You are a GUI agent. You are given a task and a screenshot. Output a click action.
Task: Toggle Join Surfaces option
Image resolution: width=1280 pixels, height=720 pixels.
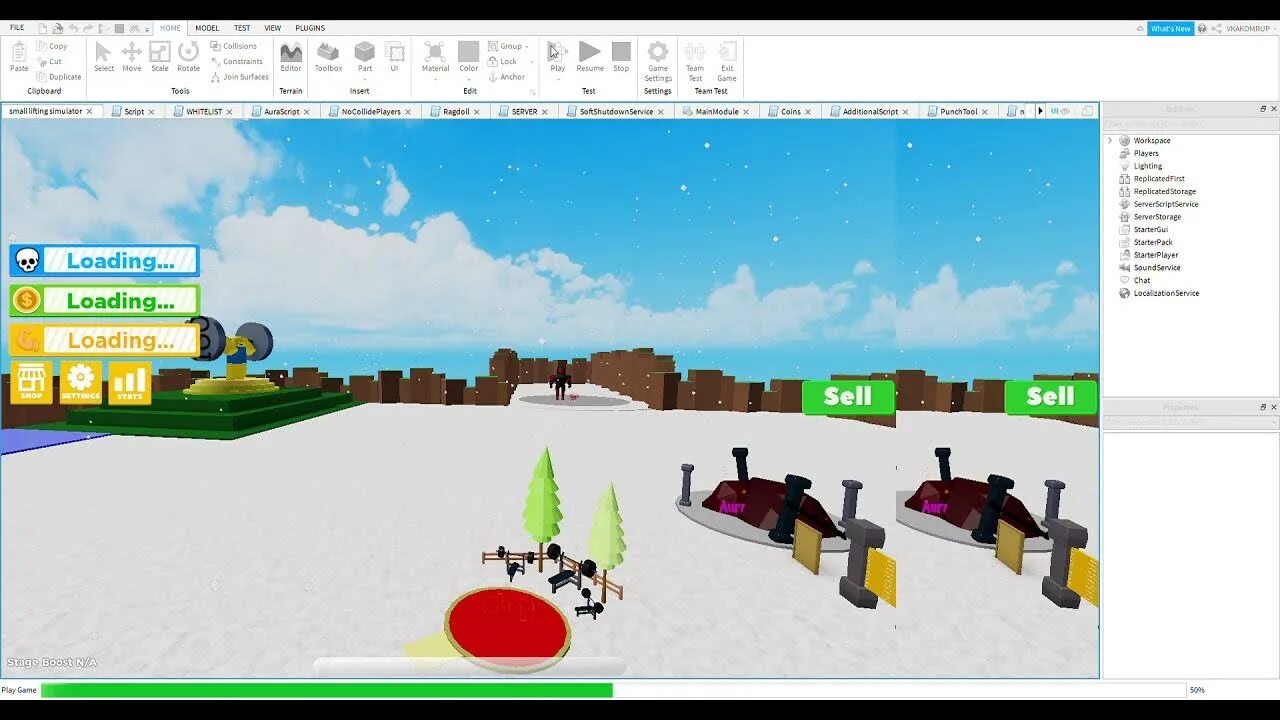(240, 77)
